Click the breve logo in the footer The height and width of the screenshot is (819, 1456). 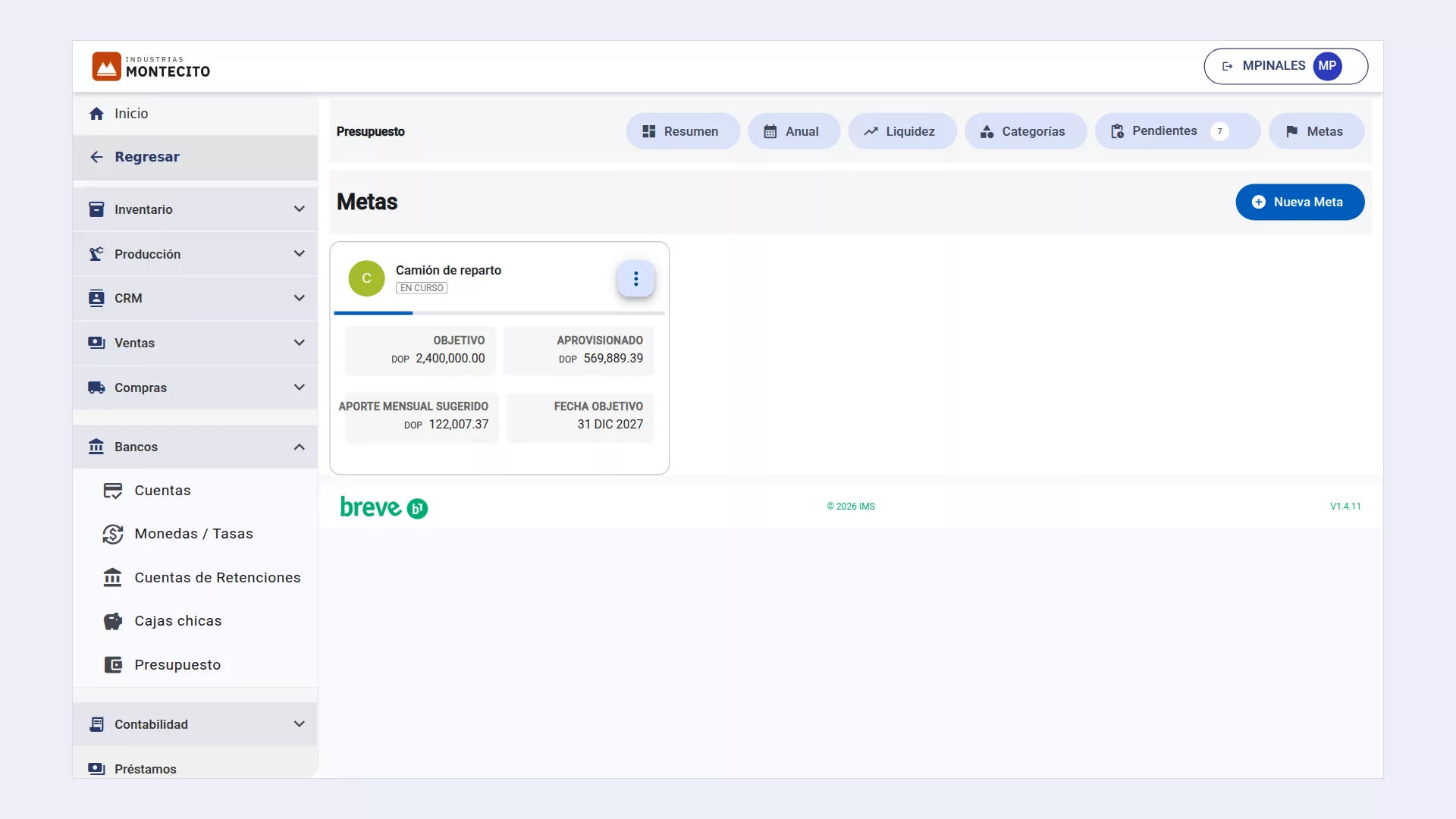coord(384,507)
